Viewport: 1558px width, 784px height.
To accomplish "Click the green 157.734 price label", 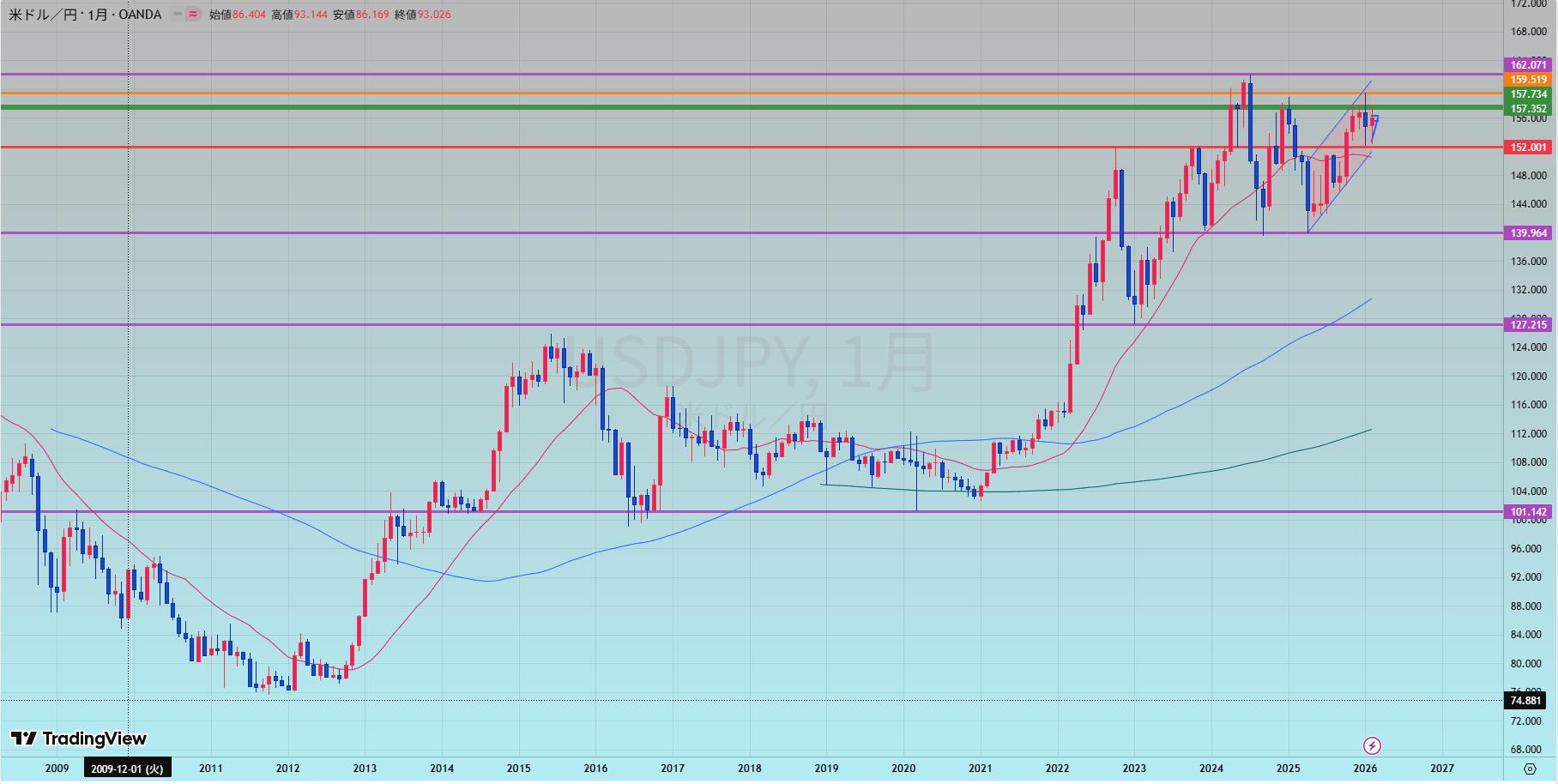I will click(1528, 94).
